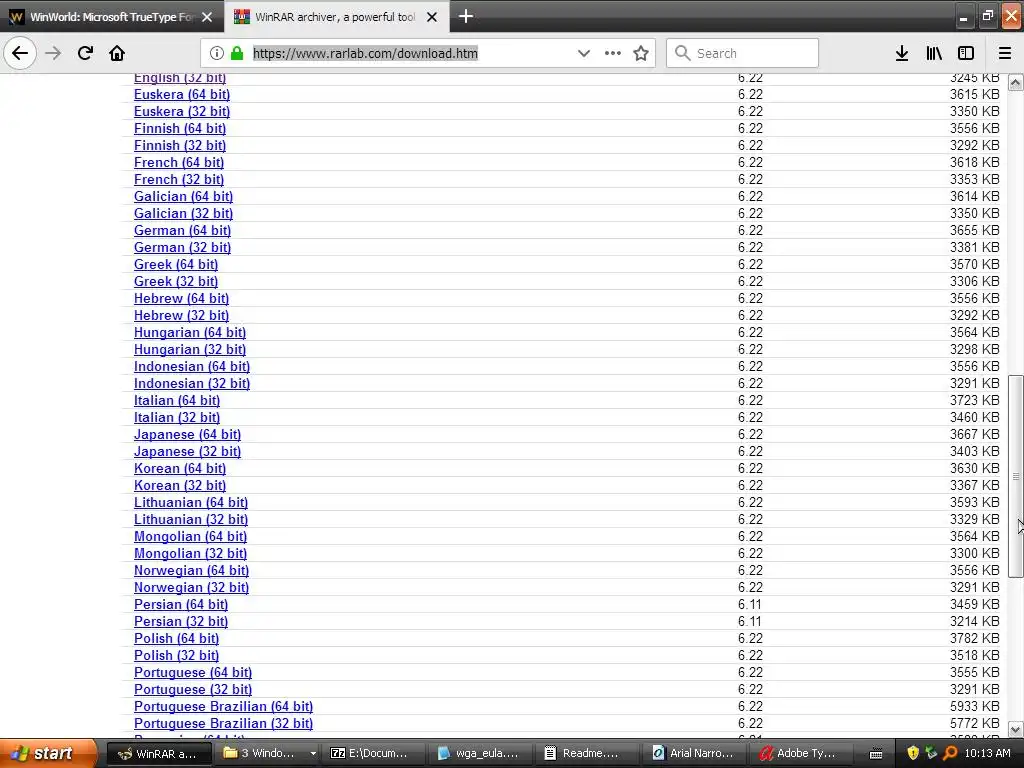Expand the grouped Windows Explorer taskbar arrow

coord(313,753)
